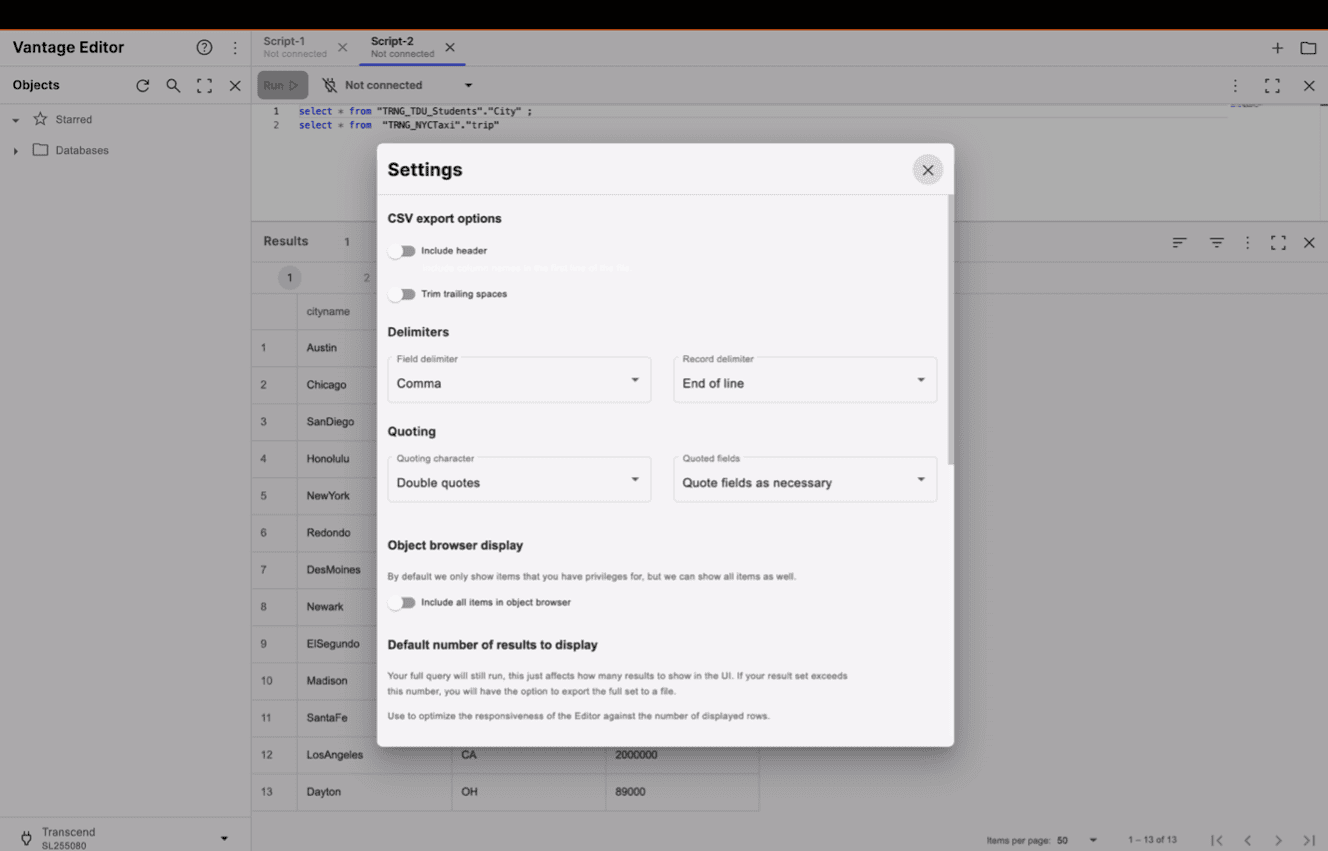Click the filter icon in Results panel
The width and height of the screenshot is (1328, 851).
point(1216,243)
